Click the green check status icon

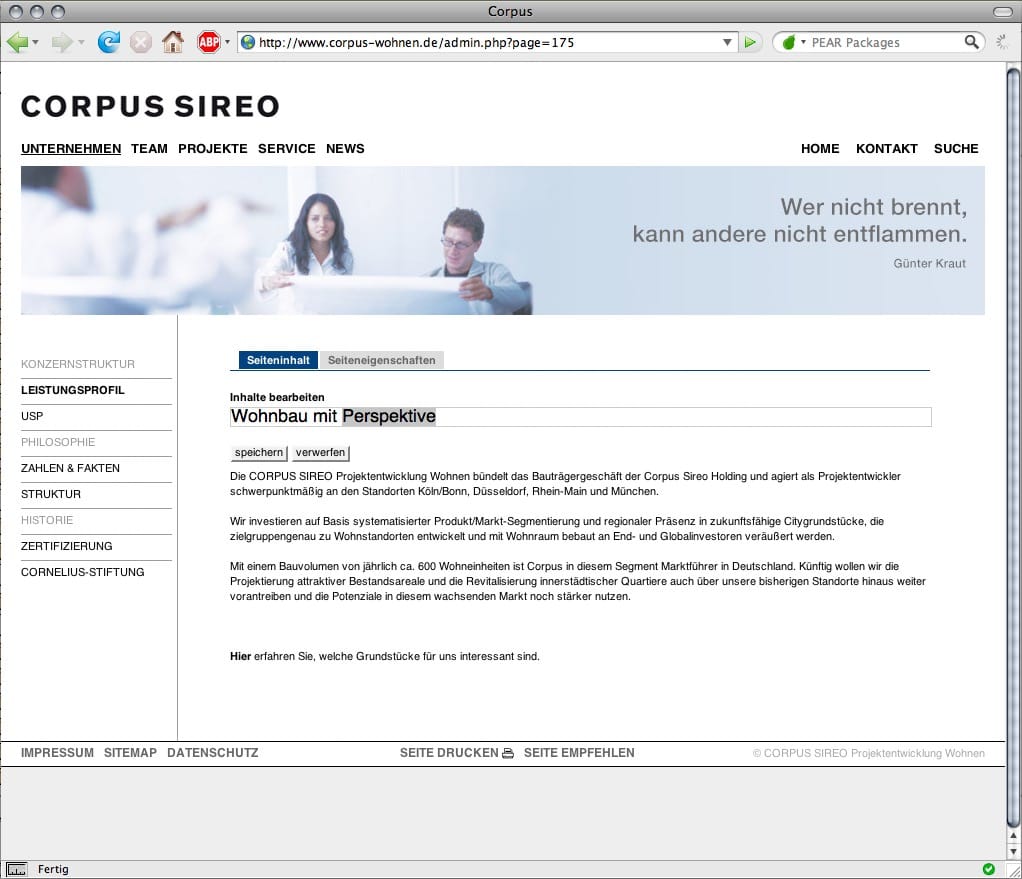(989, 869)
